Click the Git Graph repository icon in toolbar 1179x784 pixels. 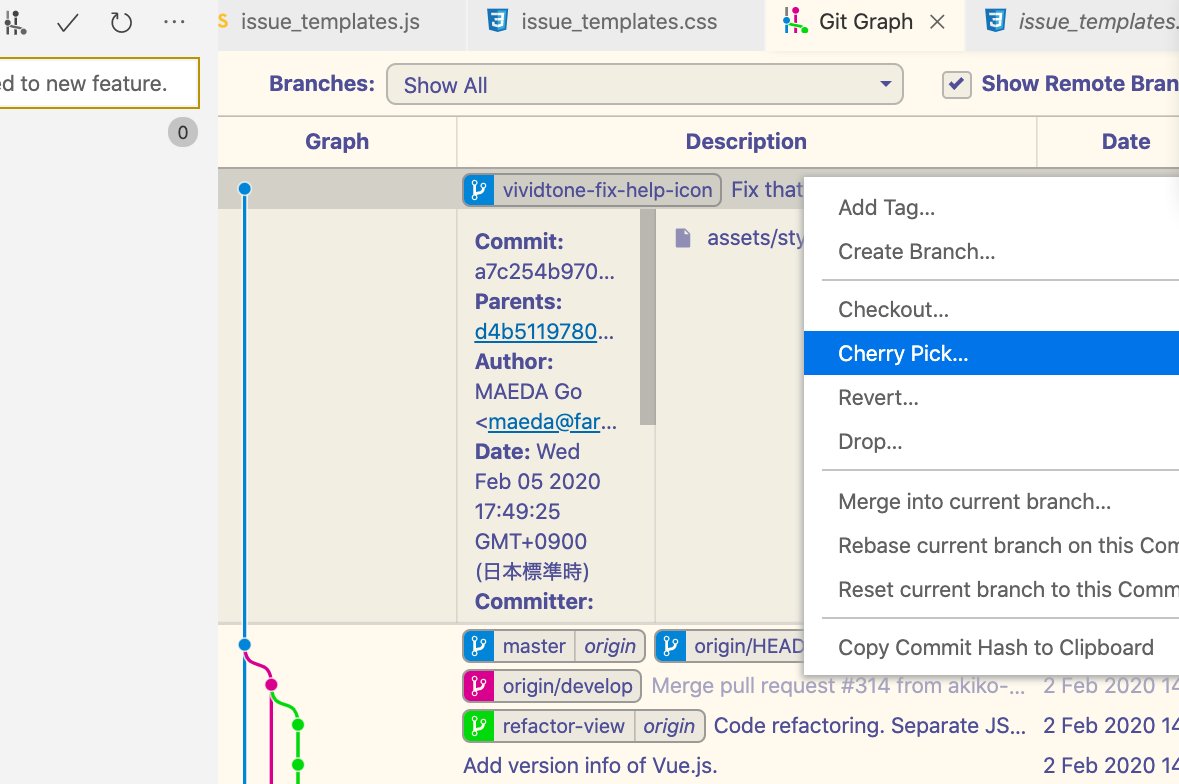(x=14, y=22)
